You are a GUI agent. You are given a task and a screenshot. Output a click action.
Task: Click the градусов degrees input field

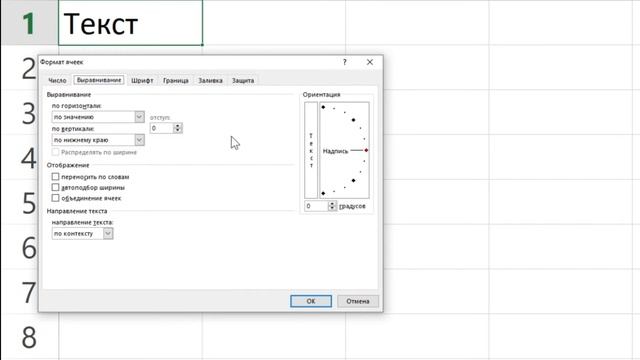pos(316,206)
